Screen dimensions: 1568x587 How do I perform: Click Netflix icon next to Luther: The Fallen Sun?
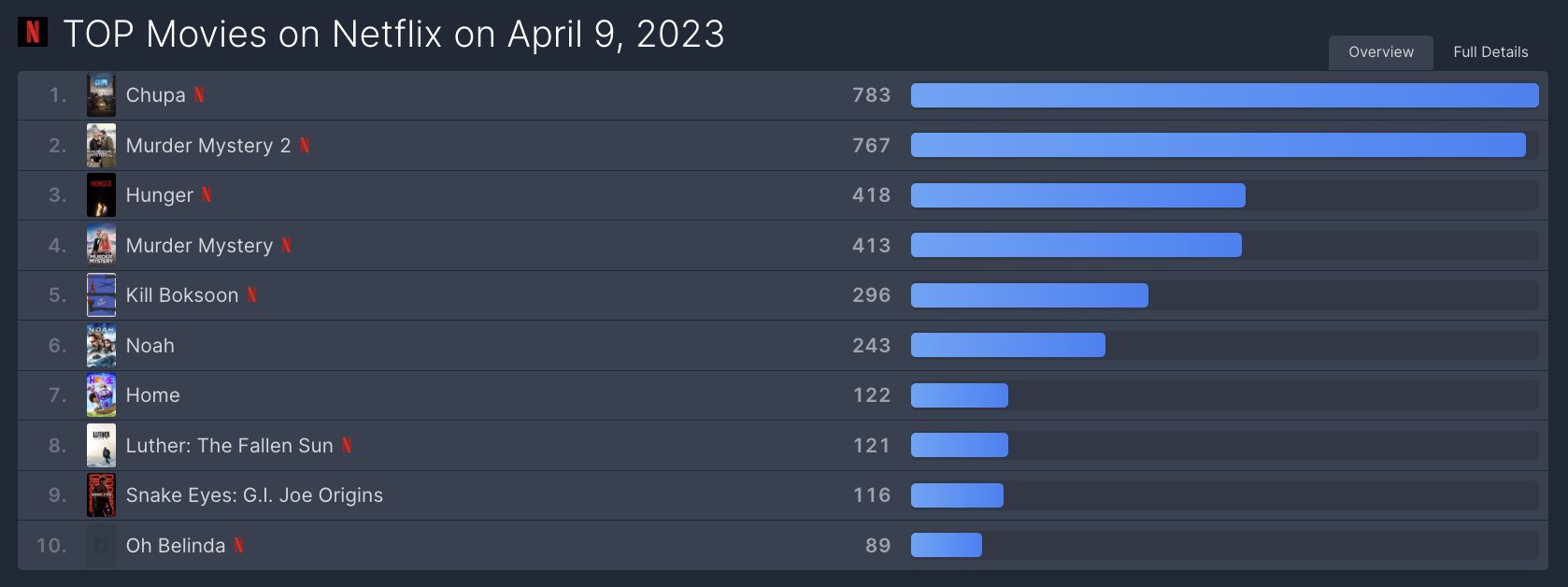point(347,446)
